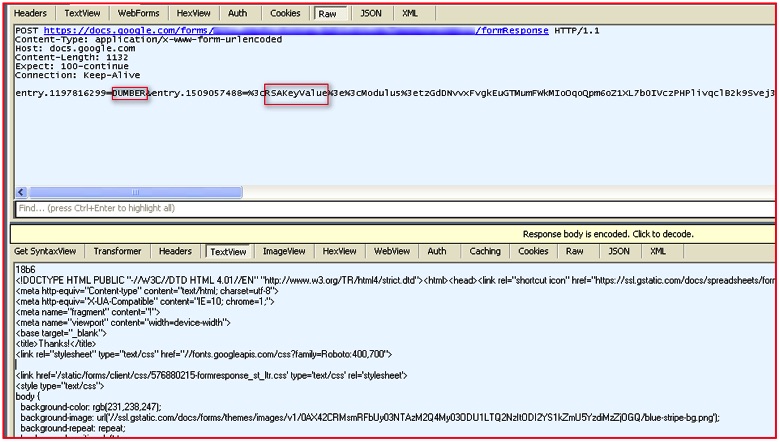This screenshot has height=442, width=780.
Task: Click the meta name="fragment" line
Action: [88, 312]
